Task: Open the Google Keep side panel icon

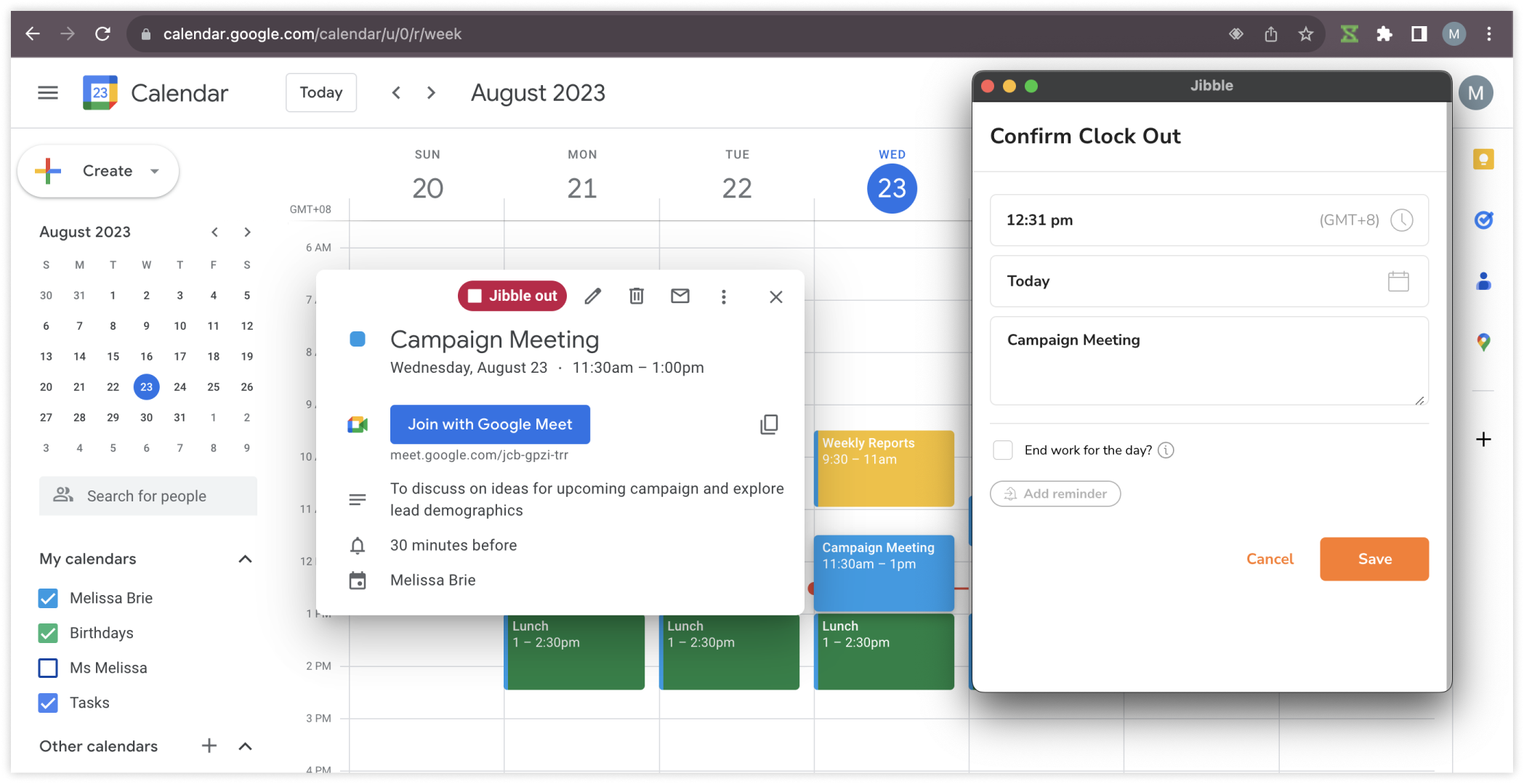Action: (x=1483, y=159)
